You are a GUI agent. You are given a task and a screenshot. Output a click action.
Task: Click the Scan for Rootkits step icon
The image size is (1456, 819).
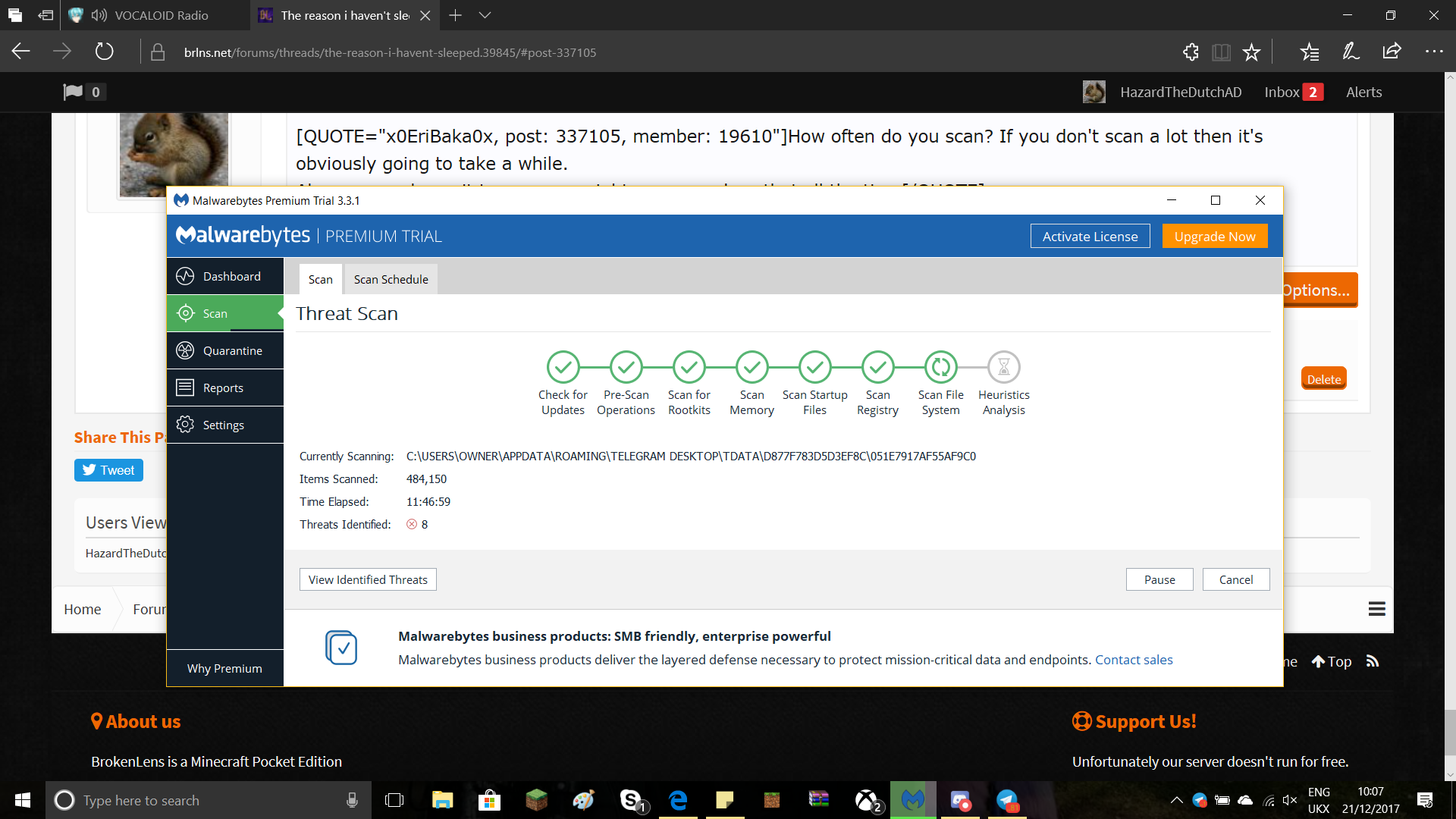coord(689,367)
